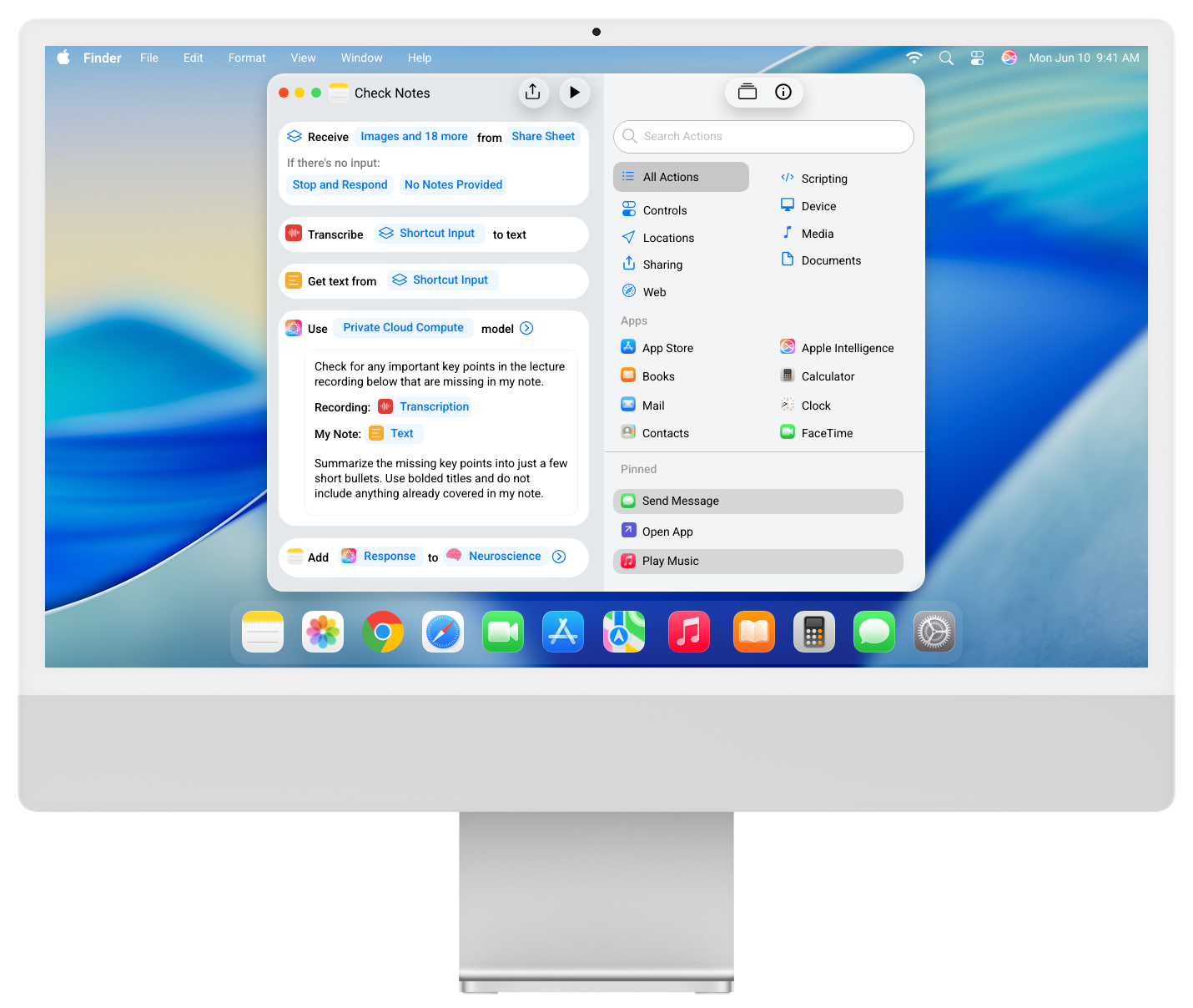Launch Maps from the Dock

pyautogui.click(x=624, y=632)
